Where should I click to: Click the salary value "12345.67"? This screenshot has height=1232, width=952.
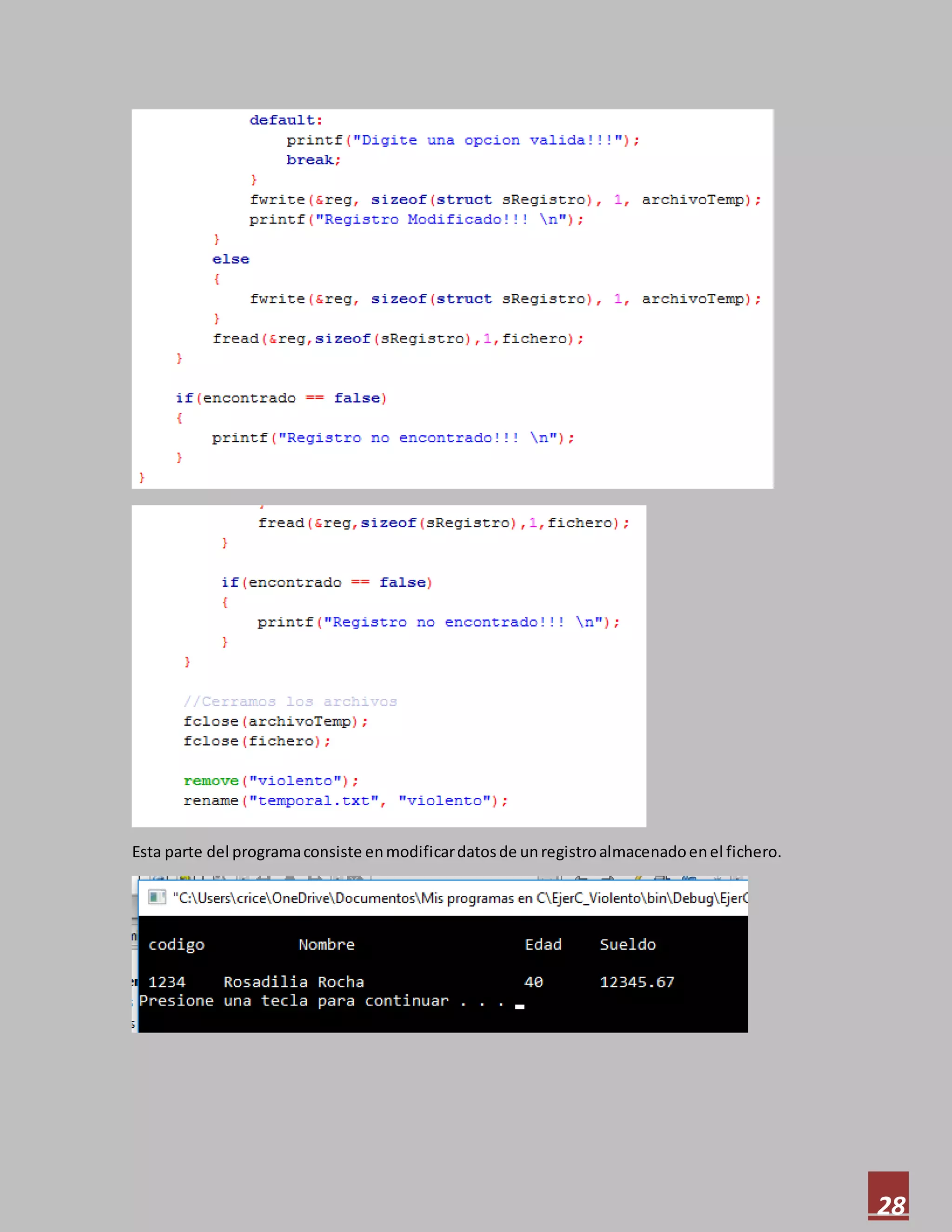637,982
